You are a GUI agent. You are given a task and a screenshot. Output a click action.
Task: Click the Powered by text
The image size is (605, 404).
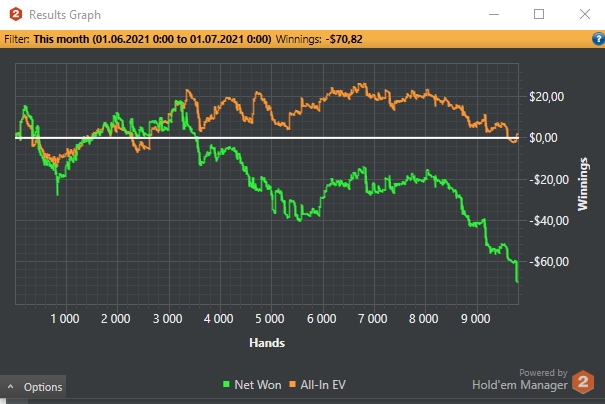coord(543,373)
